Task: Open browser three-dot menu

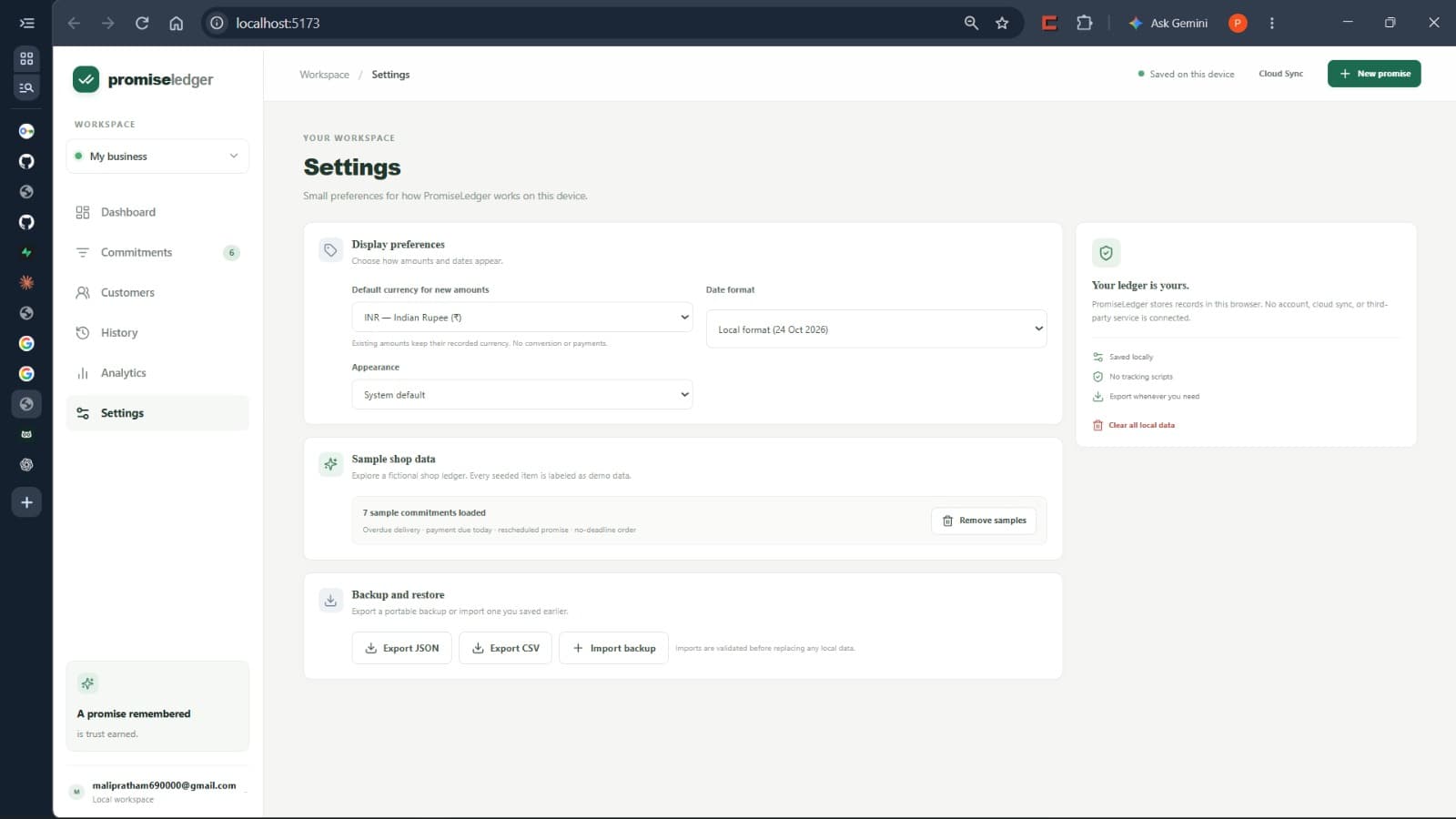Action: tap(1271, 23)
